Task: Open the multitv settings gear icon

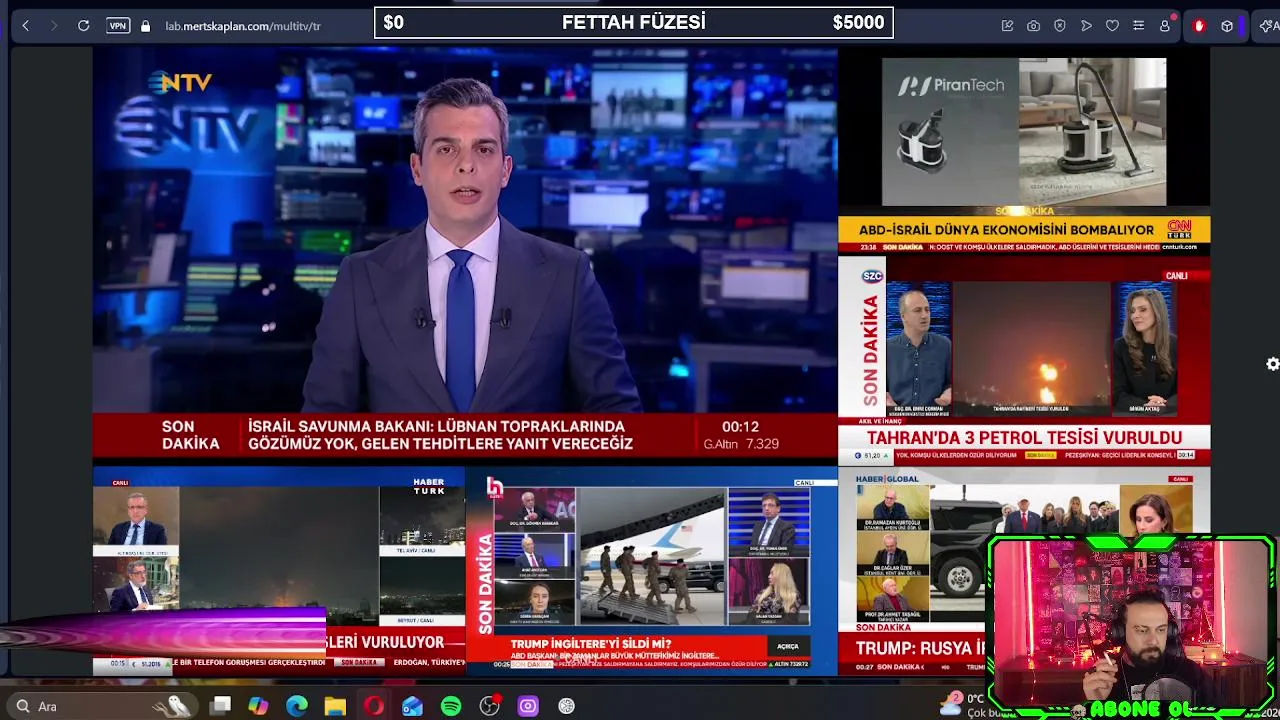Action: click(1272, 364)
